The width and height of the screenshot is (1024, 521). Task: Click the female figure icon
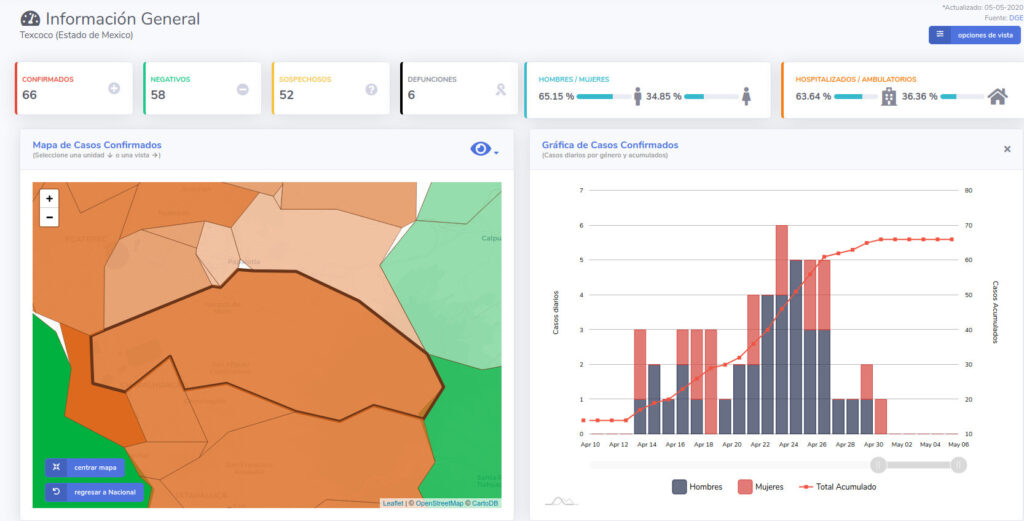tap(746, 96)
